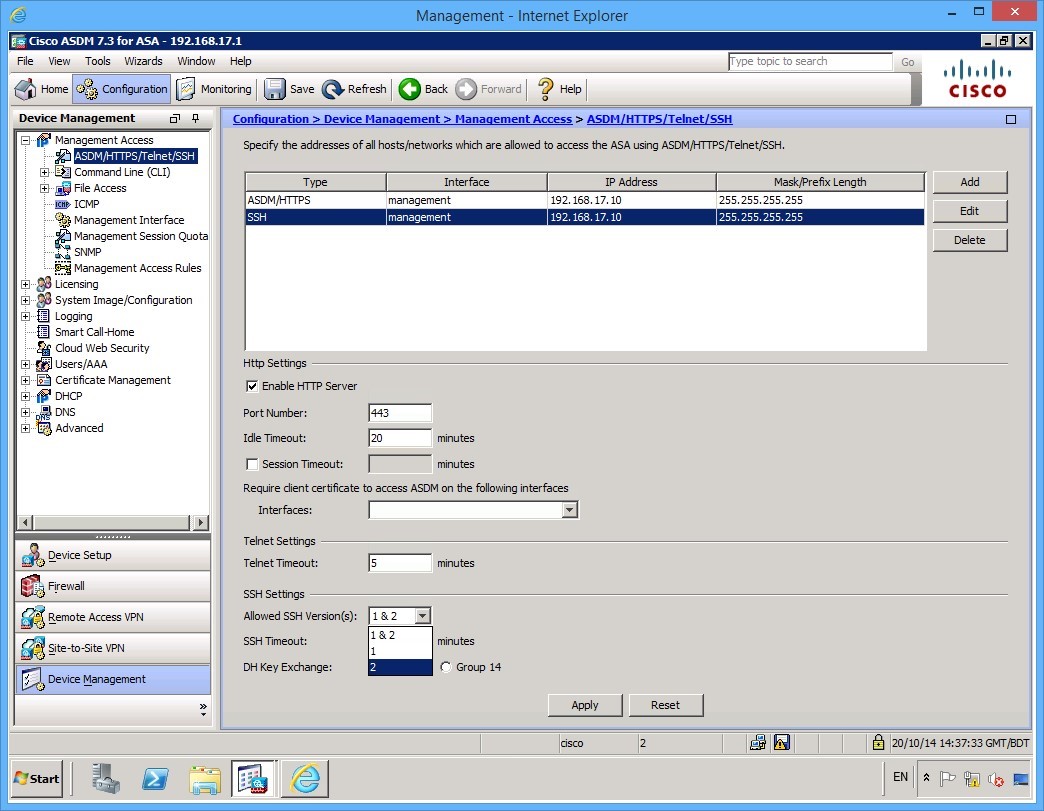The image size is (1044, 811).
Task: Open the Wizards menu
Action: [x=143, y=61]
